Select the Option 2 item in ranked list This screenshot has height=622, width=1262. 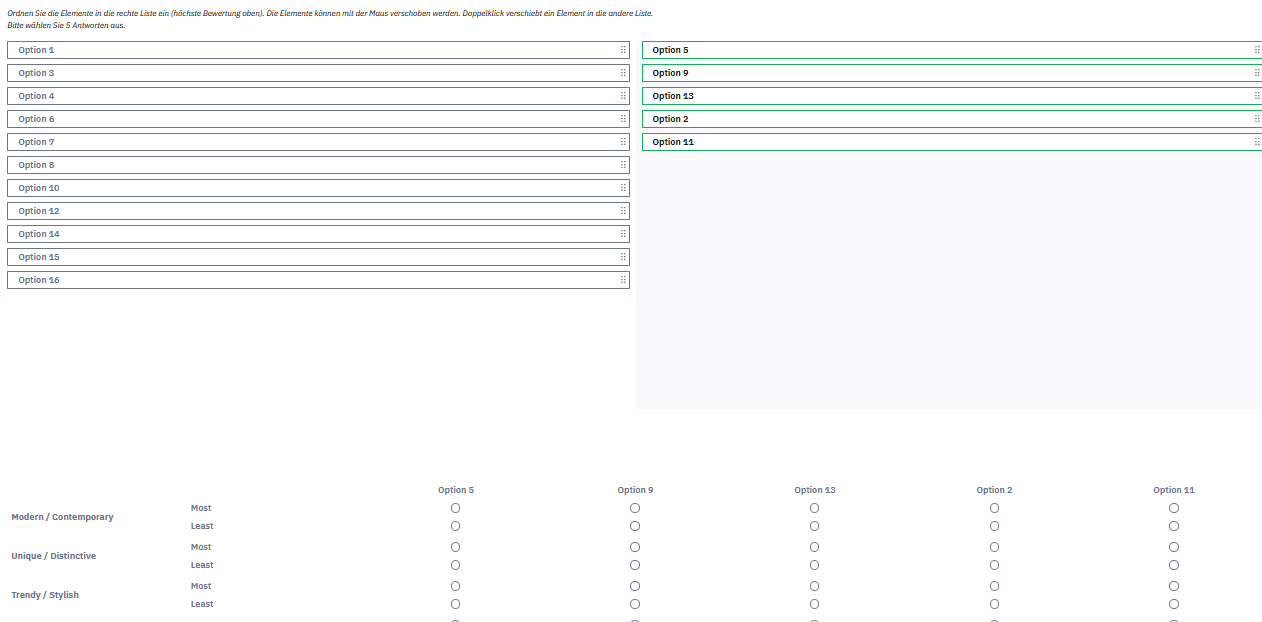pos(940,119)
